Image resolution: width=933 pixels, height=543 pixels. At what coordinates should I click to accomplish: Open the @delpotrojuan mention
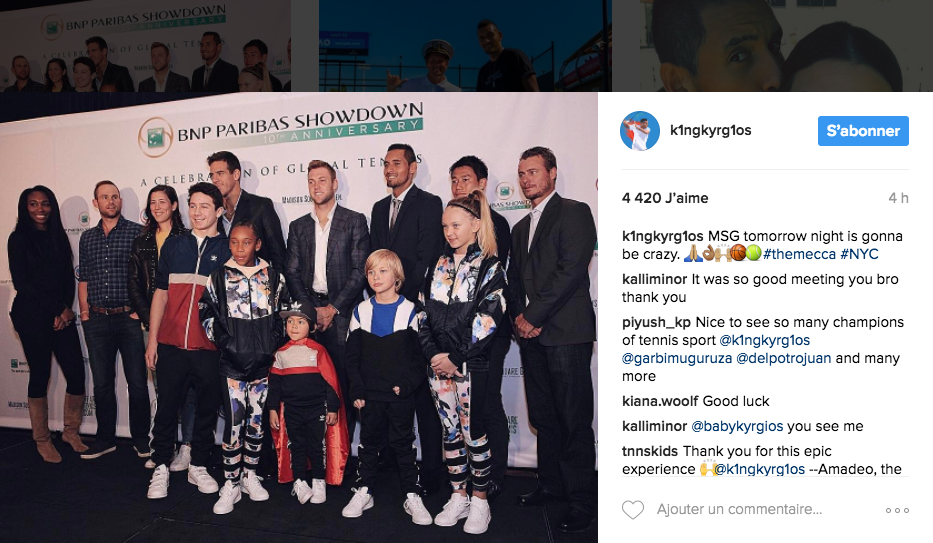[784, 358]
